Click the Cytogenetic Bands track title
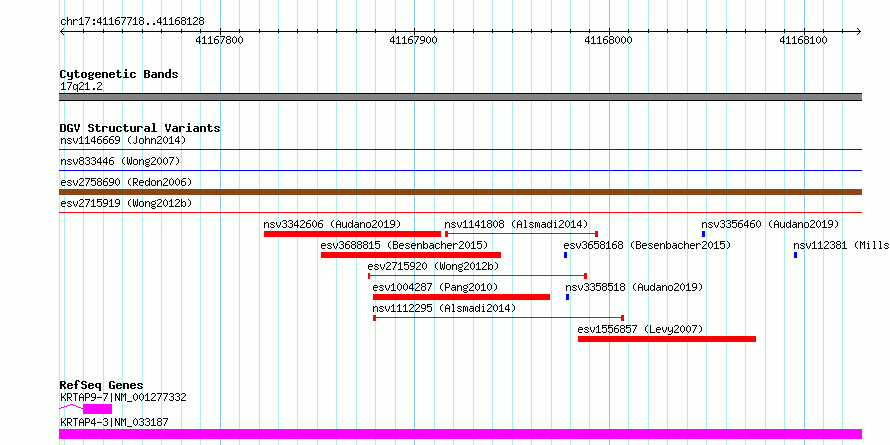 pos(119,74)
